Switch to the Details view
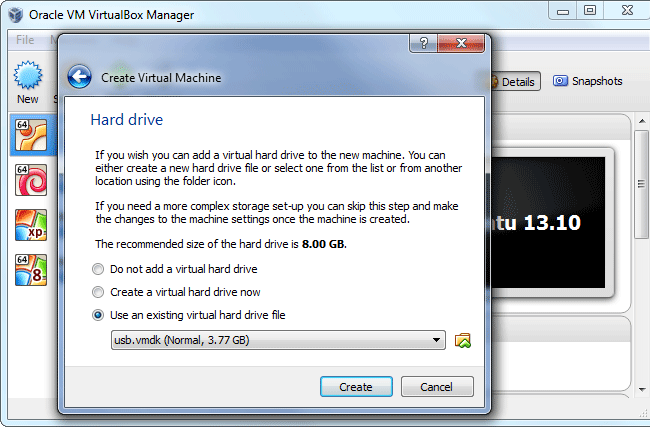The width and height of the screenshot is (650, 427). point(515,81)
